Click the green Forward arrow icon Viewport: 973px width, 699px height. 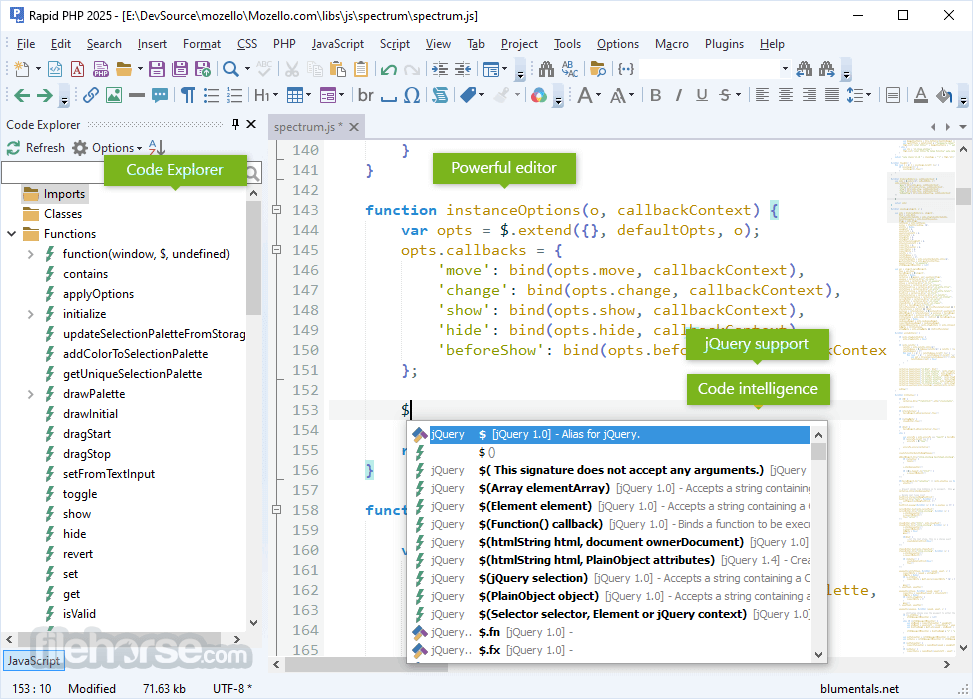(45, 96)
